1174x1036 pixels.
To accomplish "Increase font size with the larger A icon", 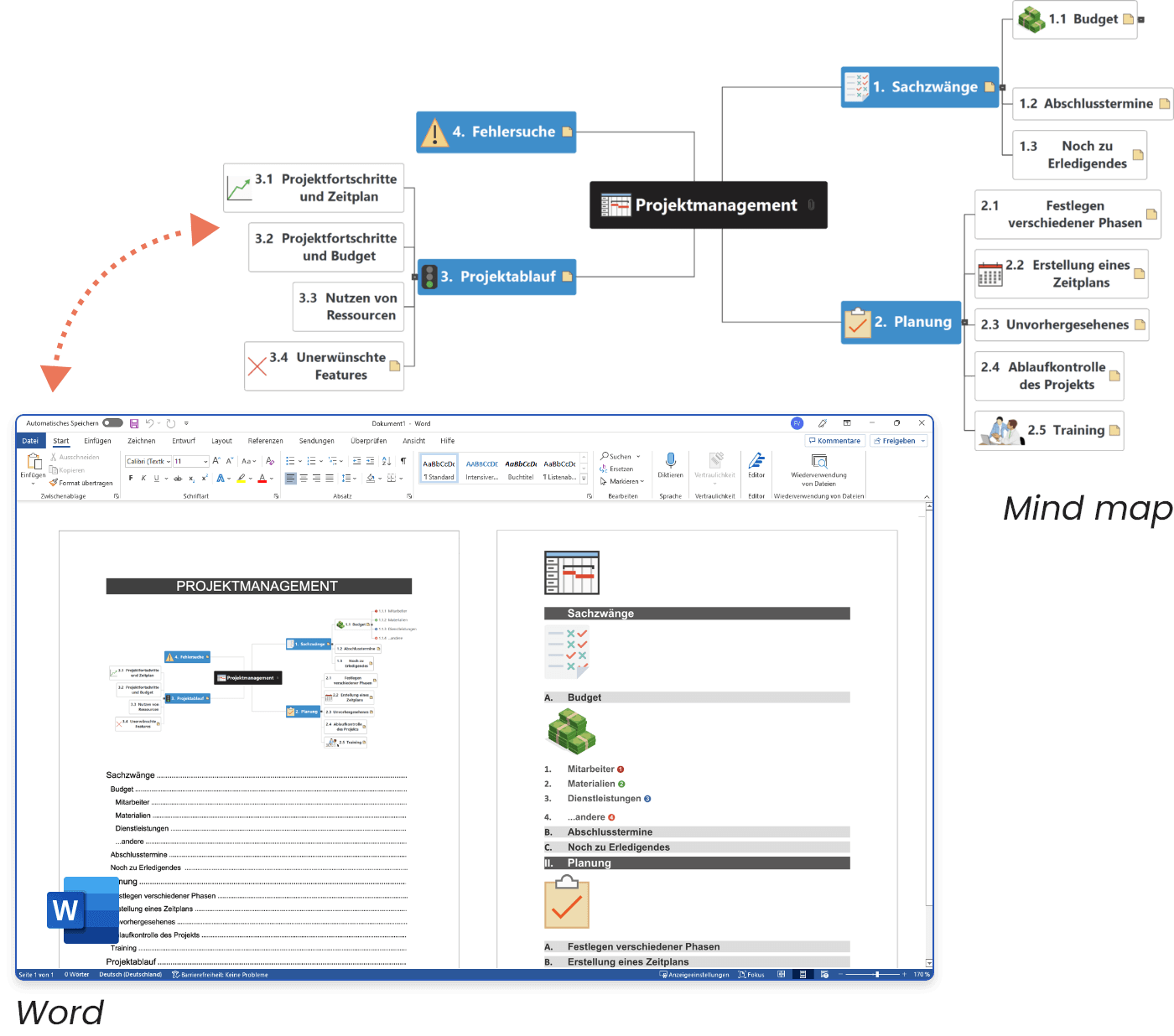I will pyautogui.click(x=216, y=461).
